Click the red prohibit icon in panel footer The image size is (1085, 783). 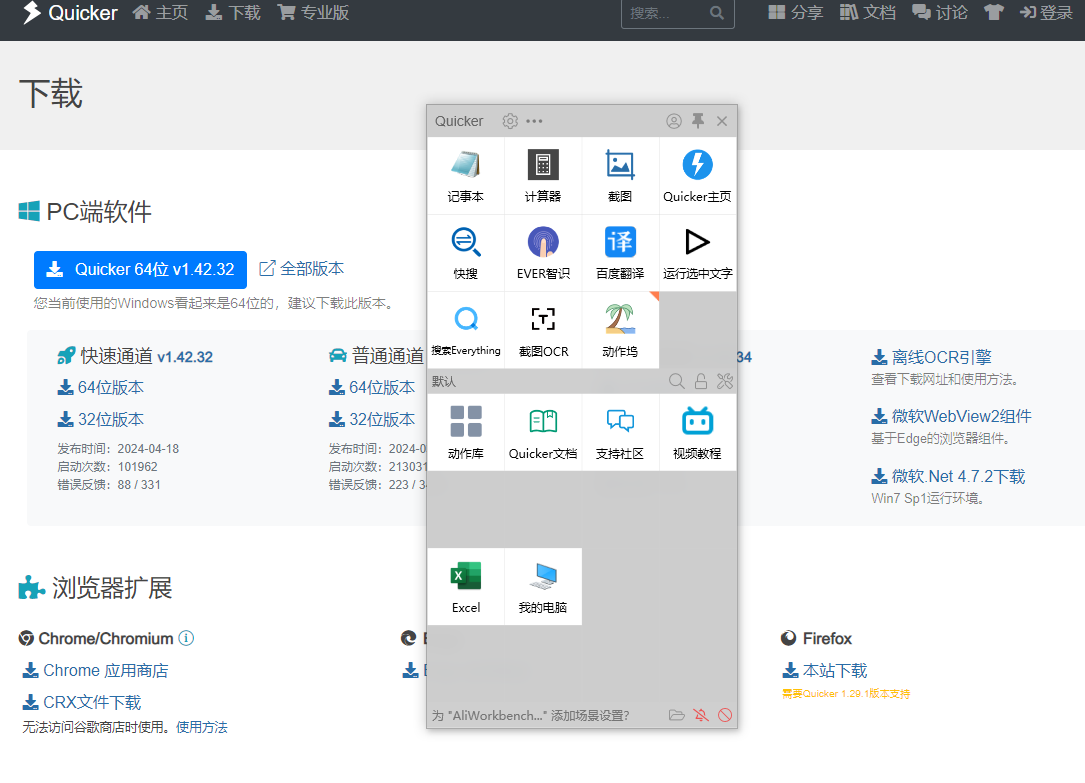click(724, 715)
